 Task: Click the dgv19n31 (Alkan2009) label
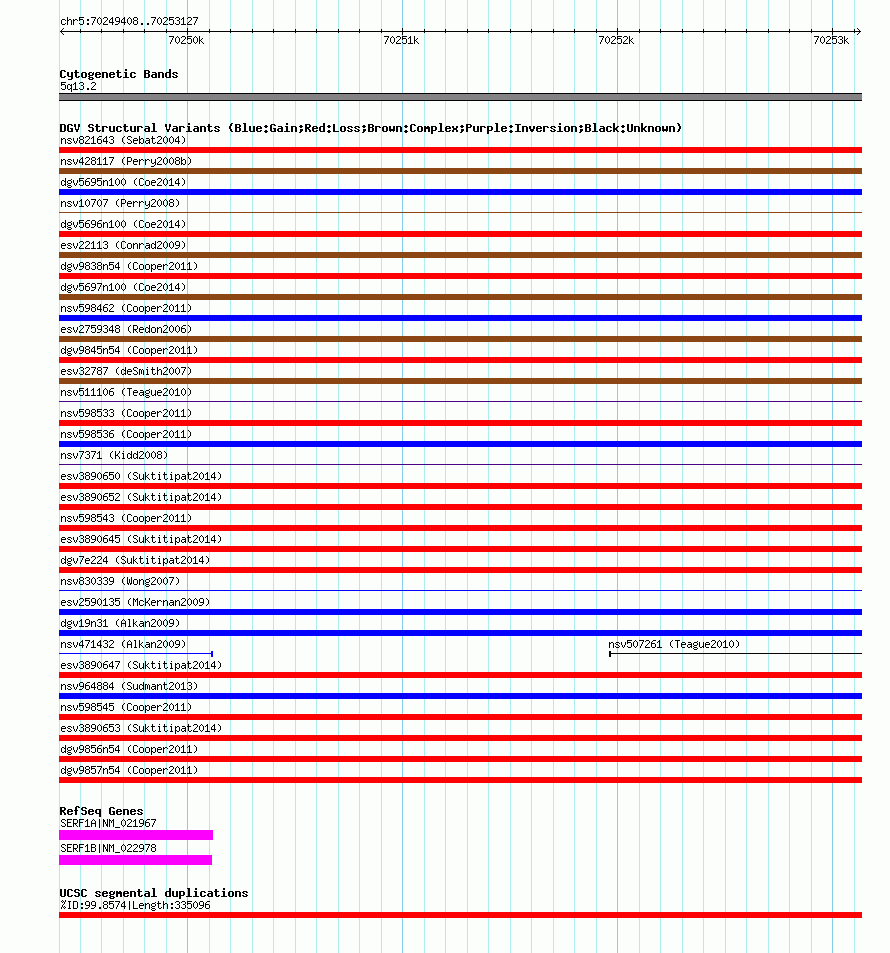pyautogui.click(x=120, y=623)
